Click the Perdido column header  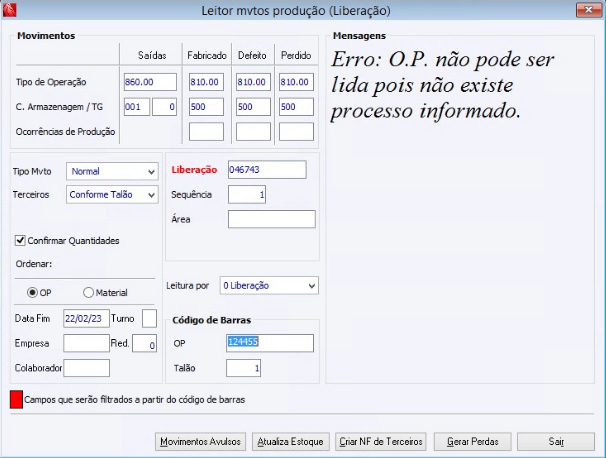(x=296, y=56)
